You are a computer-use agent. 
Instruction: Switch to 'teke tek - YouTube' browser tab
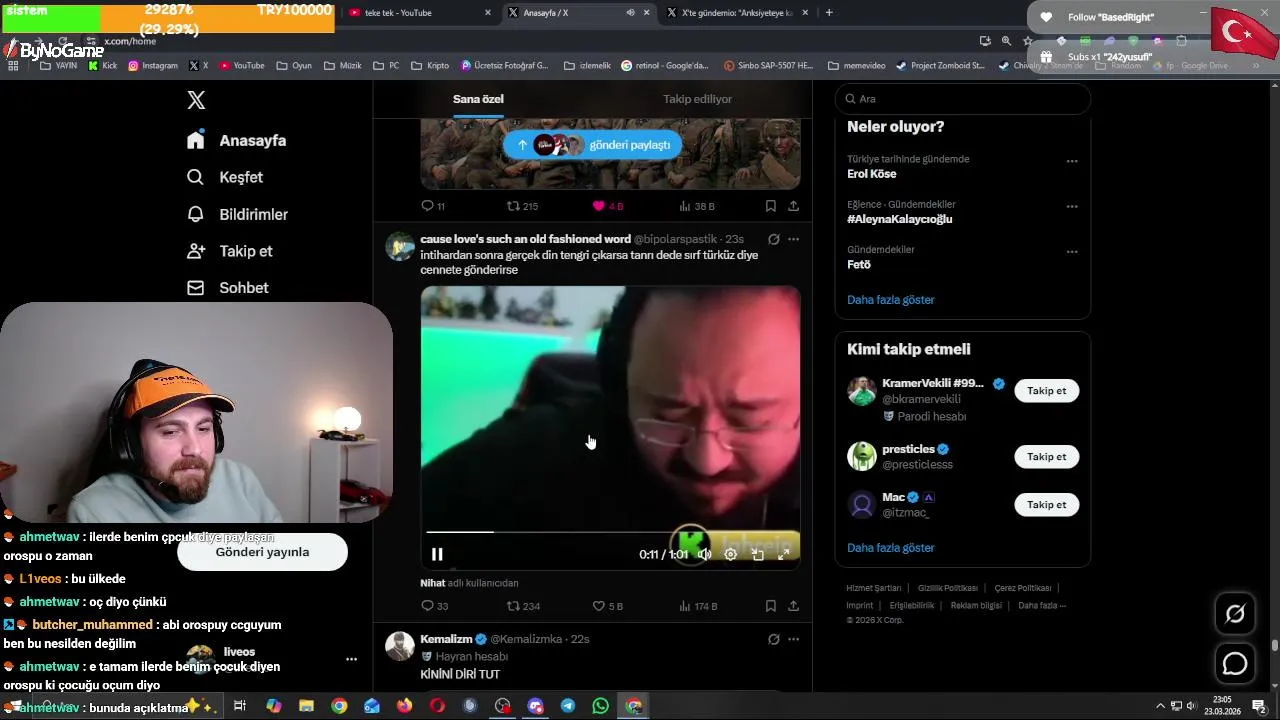(x=420, y=13)
